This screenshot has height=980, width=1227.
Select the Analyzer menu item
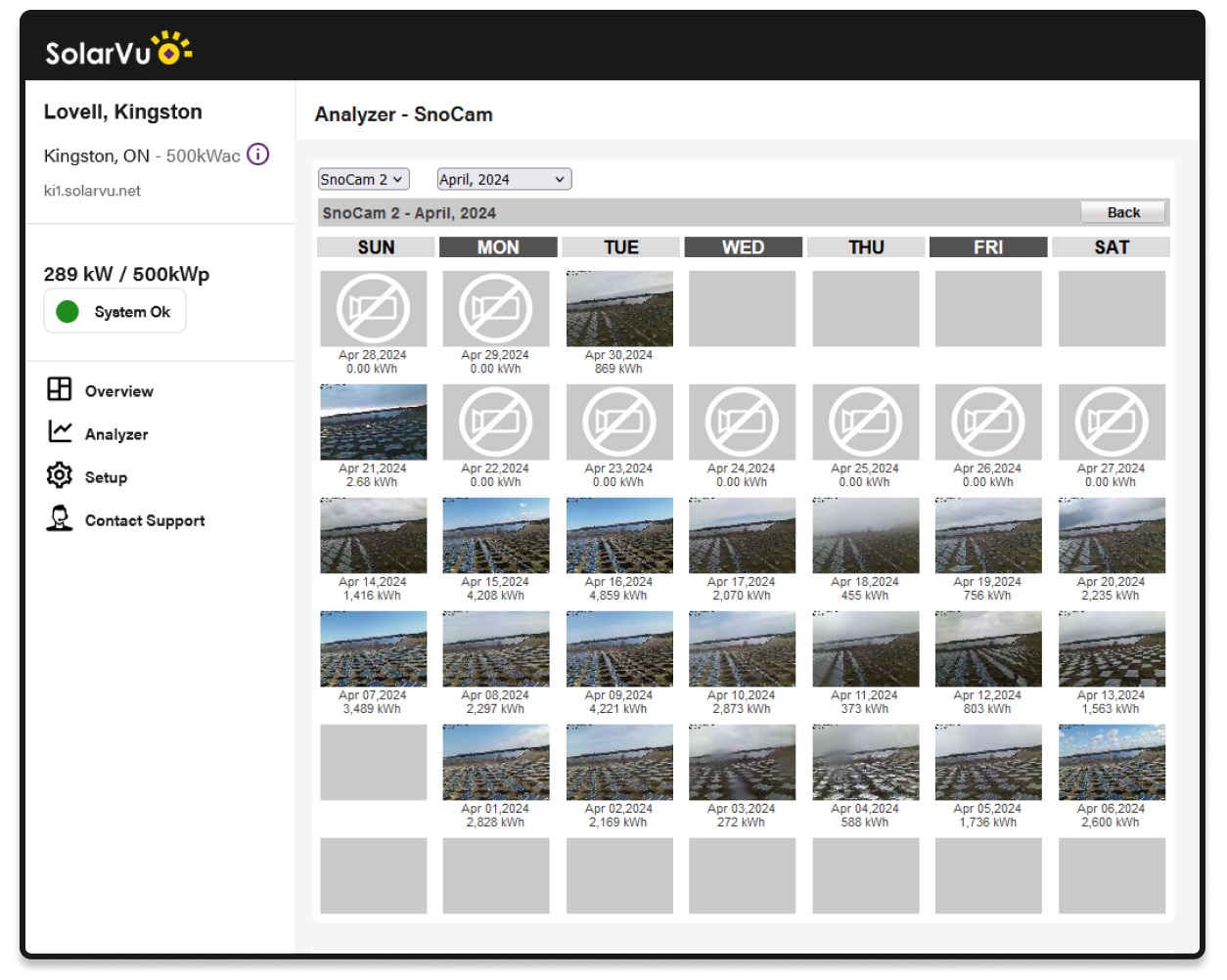(x=116, y=434)
